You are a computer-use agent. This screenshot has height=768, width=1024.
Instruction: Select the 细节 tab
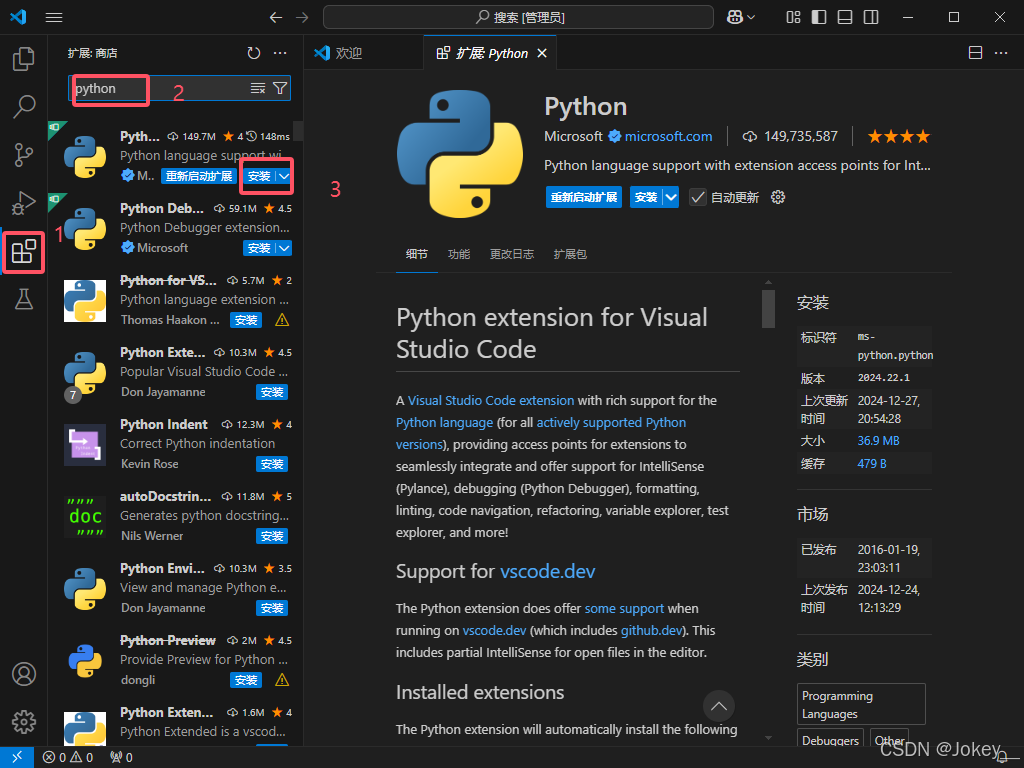(x=417, y=254)
